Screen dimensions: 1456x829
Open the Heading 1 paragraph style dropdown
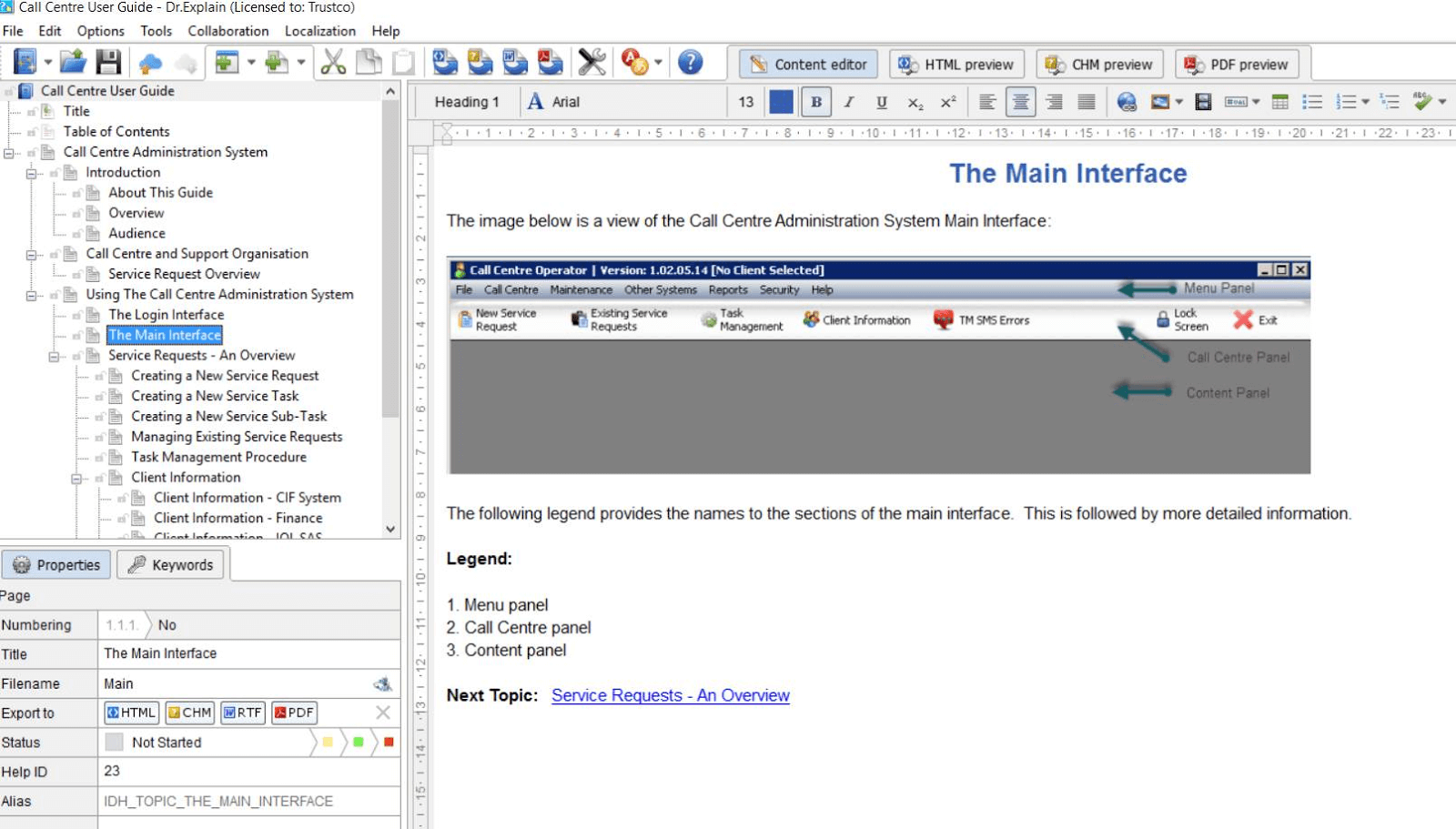pyautogui.click(x=467, y=102)
